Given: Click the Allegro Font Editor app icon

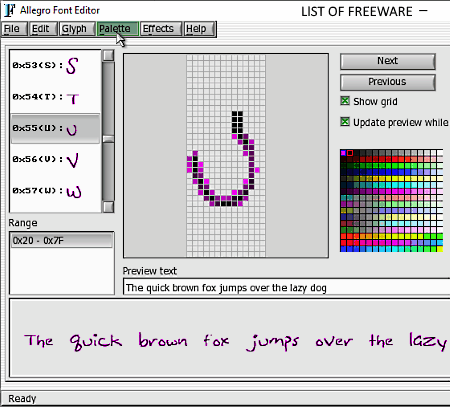Looking at the screenshot, I should coord(9,10).
